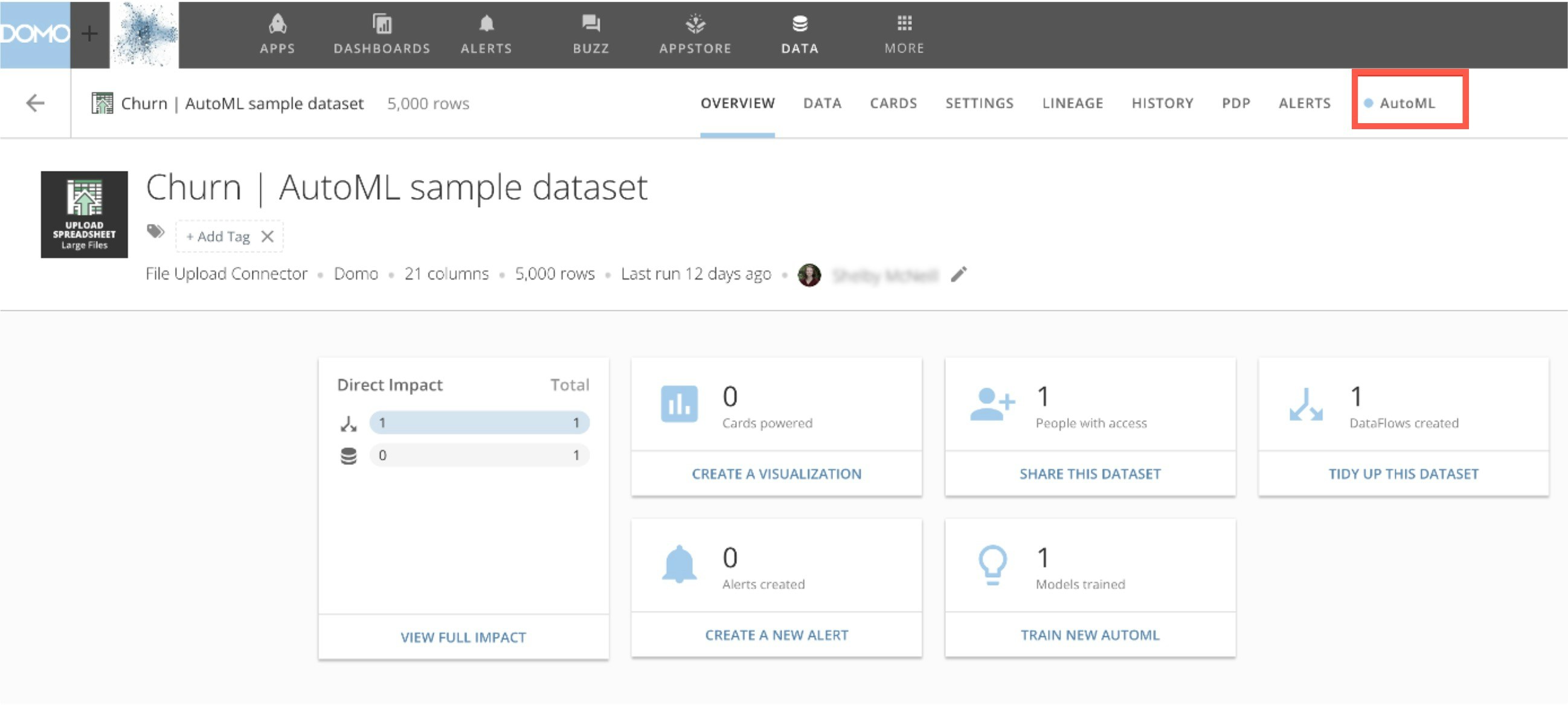Image resolution: width=1568 pixels, height=710 pixels.
Task: Switch to the Lineage tab
Action: pos(1073,103)
